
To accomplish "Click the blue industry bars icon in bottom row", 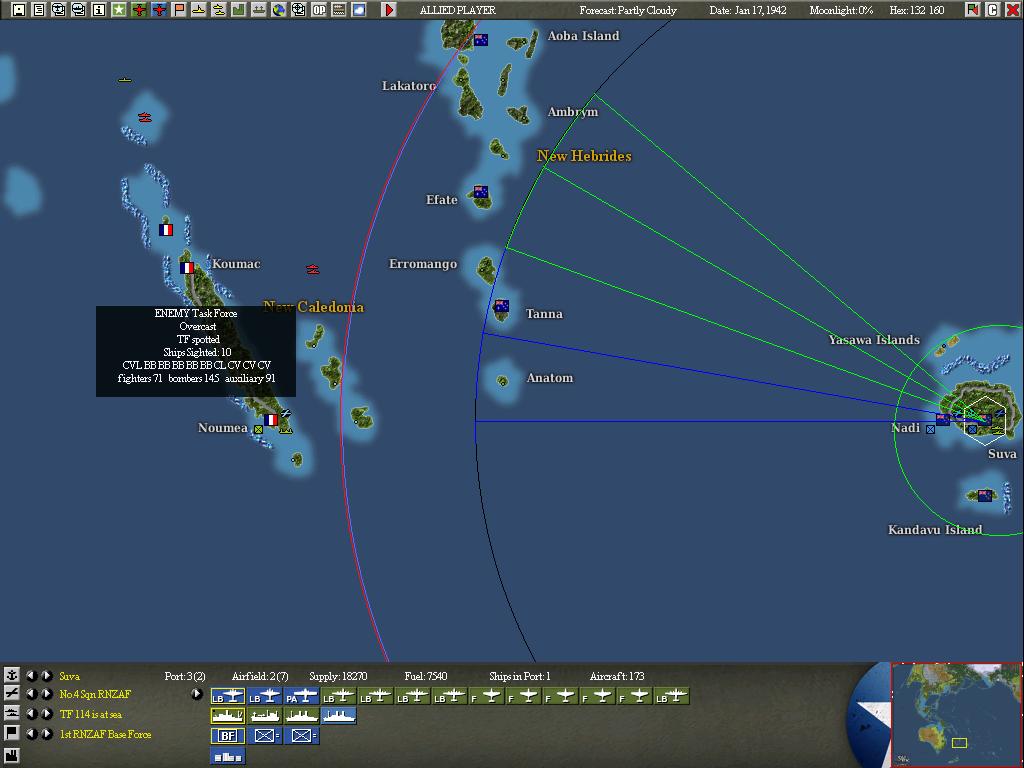I will point(228,756).
